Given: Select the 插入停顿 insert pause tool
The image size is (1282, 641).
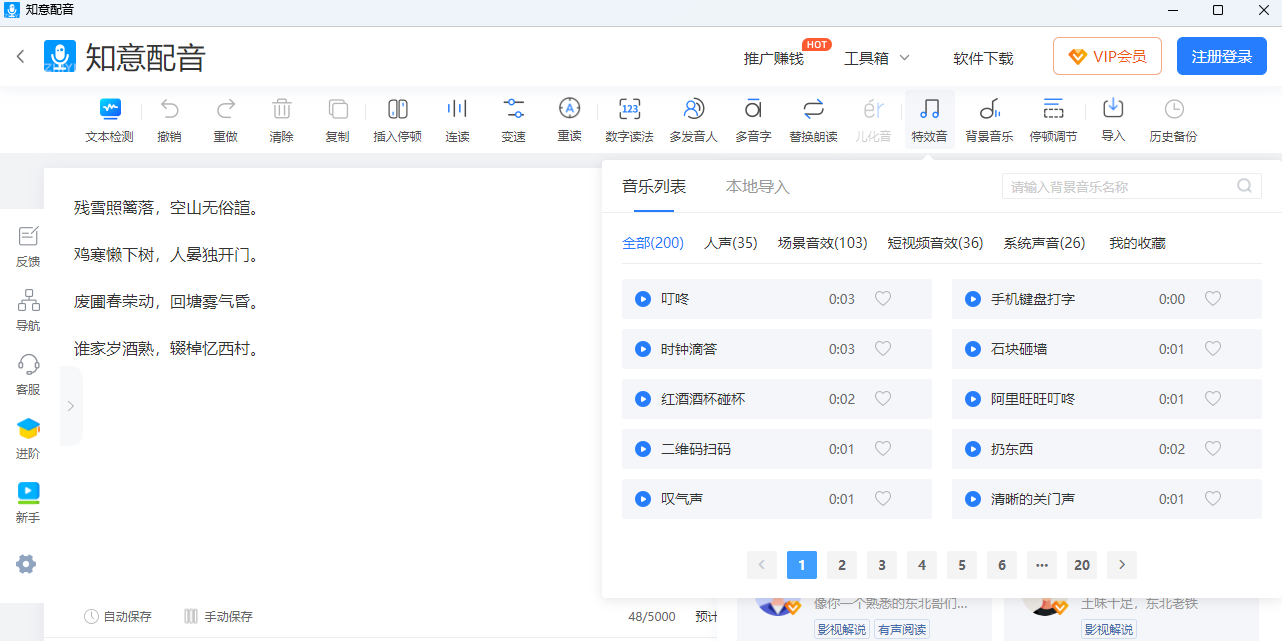Looking at the screenshot, I should pyautogui.click(x=397, y=110).
